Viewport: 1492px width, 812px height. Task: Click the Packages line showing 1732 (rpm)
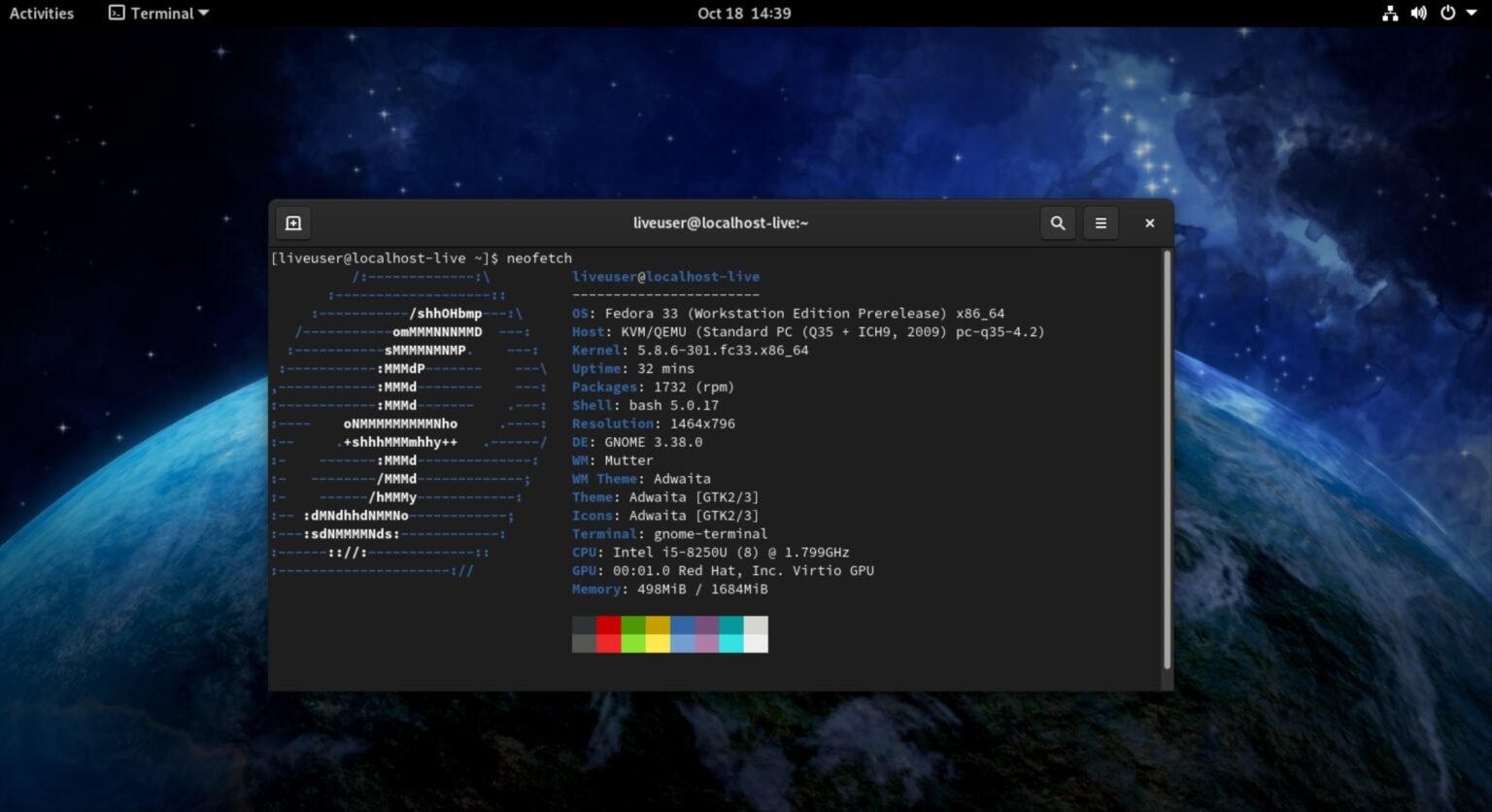point(654,388)
